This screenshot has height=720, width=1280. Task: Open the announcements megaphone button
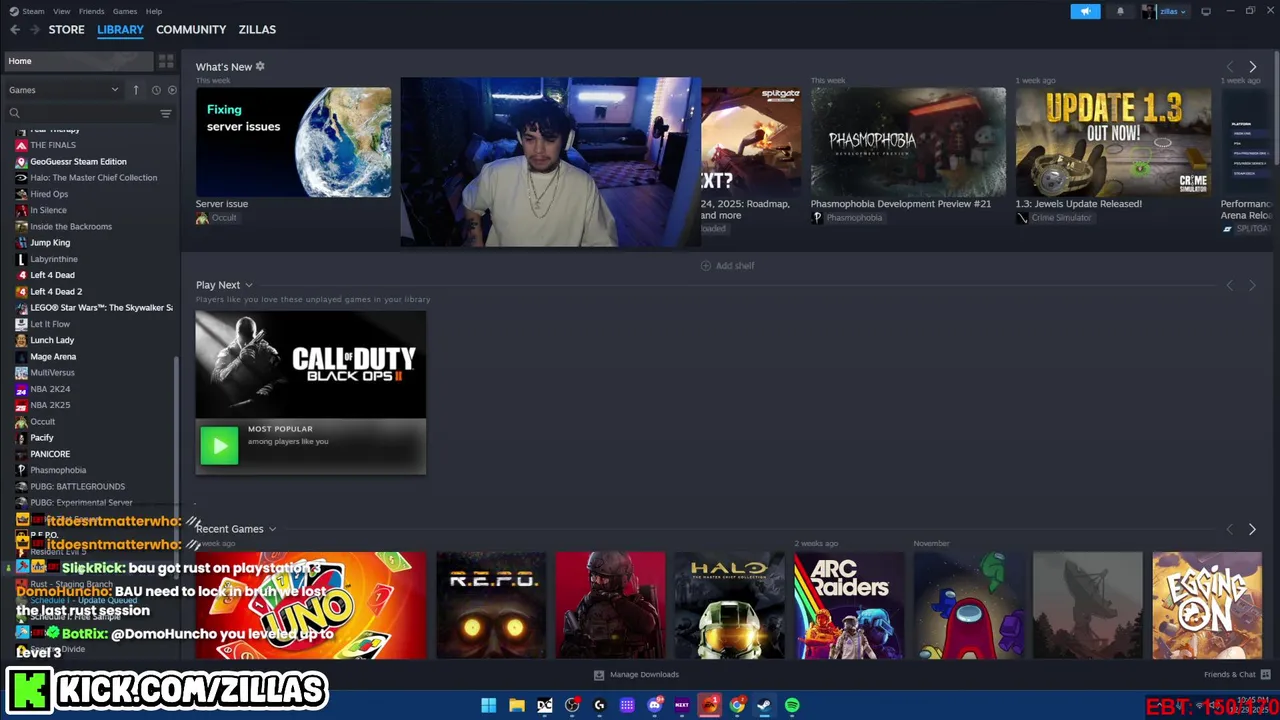1085,11
